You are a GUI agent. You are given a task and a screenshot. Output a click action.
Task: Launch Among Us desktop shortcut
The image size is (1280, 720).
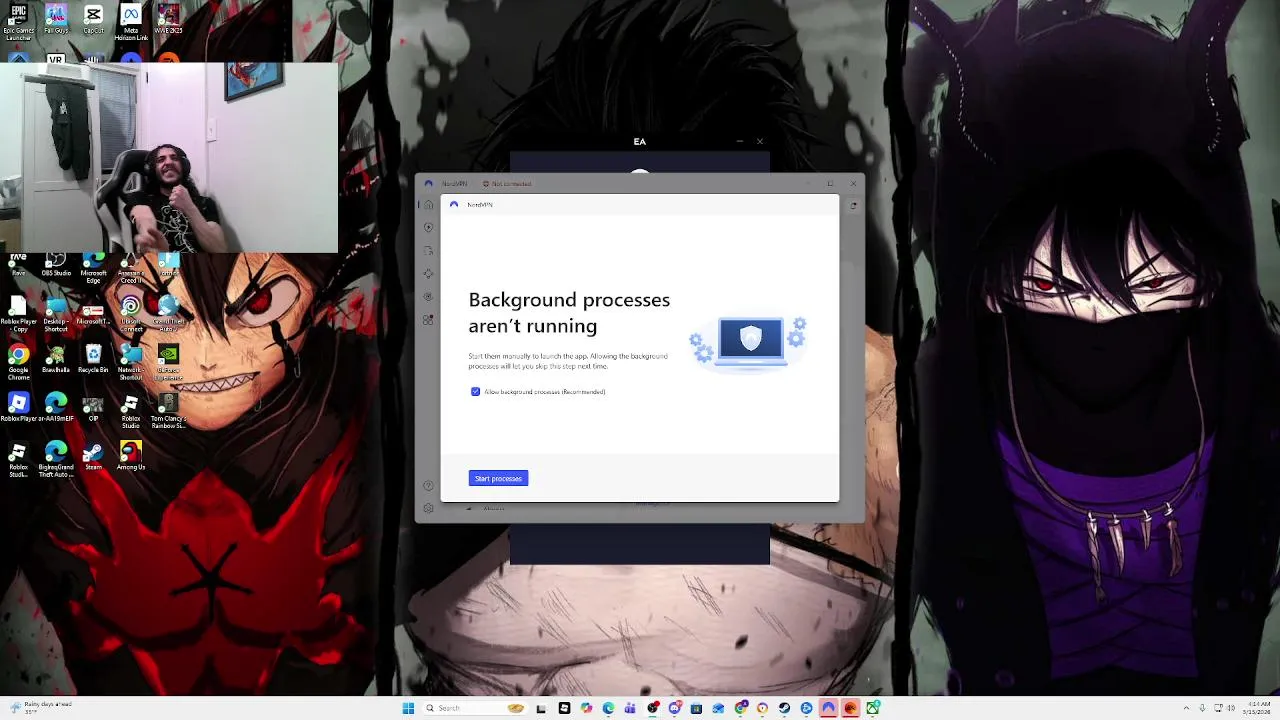(131, 457)
